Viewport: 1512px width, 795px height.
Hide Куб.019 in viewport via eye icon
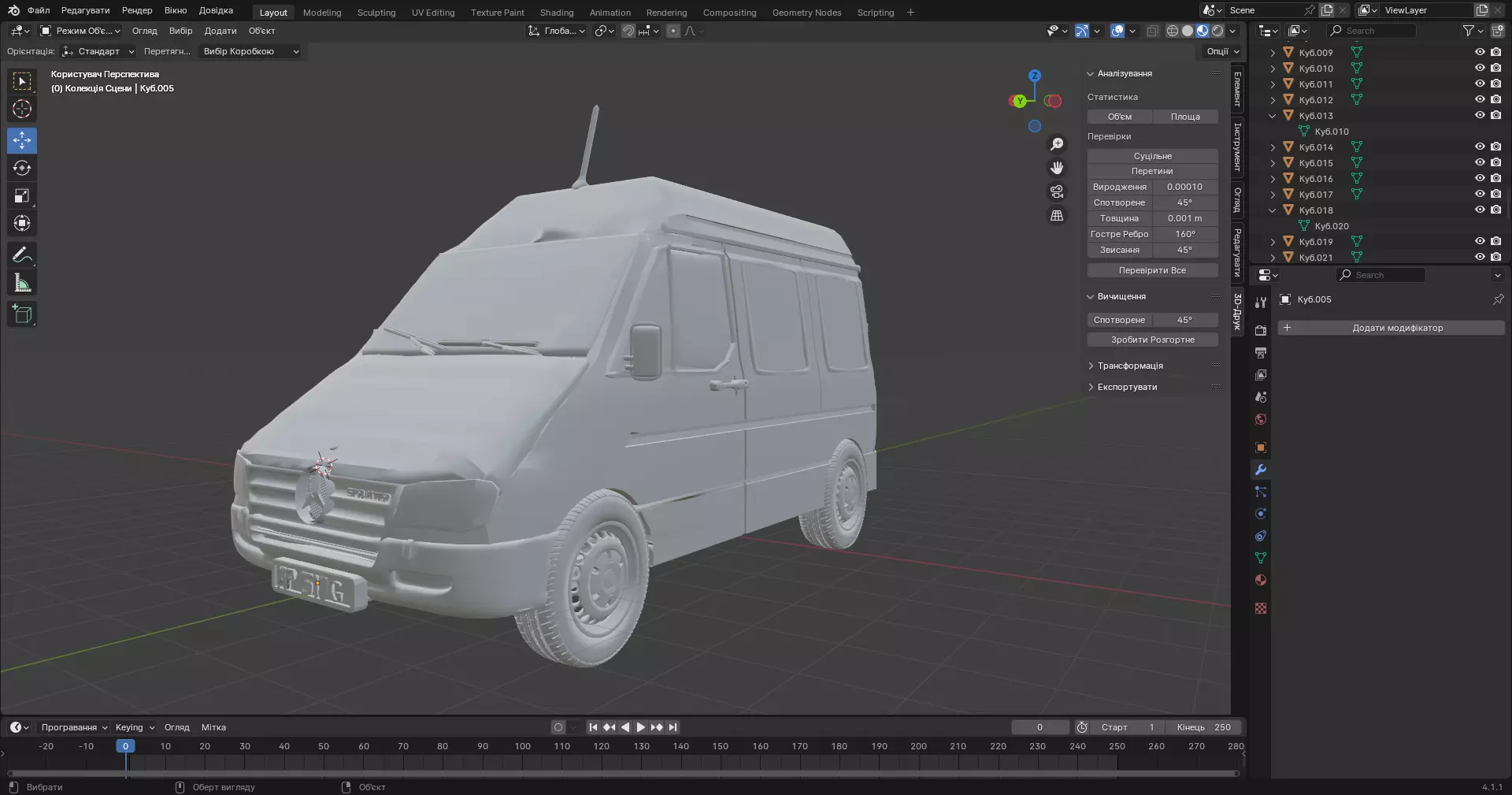1480,241
